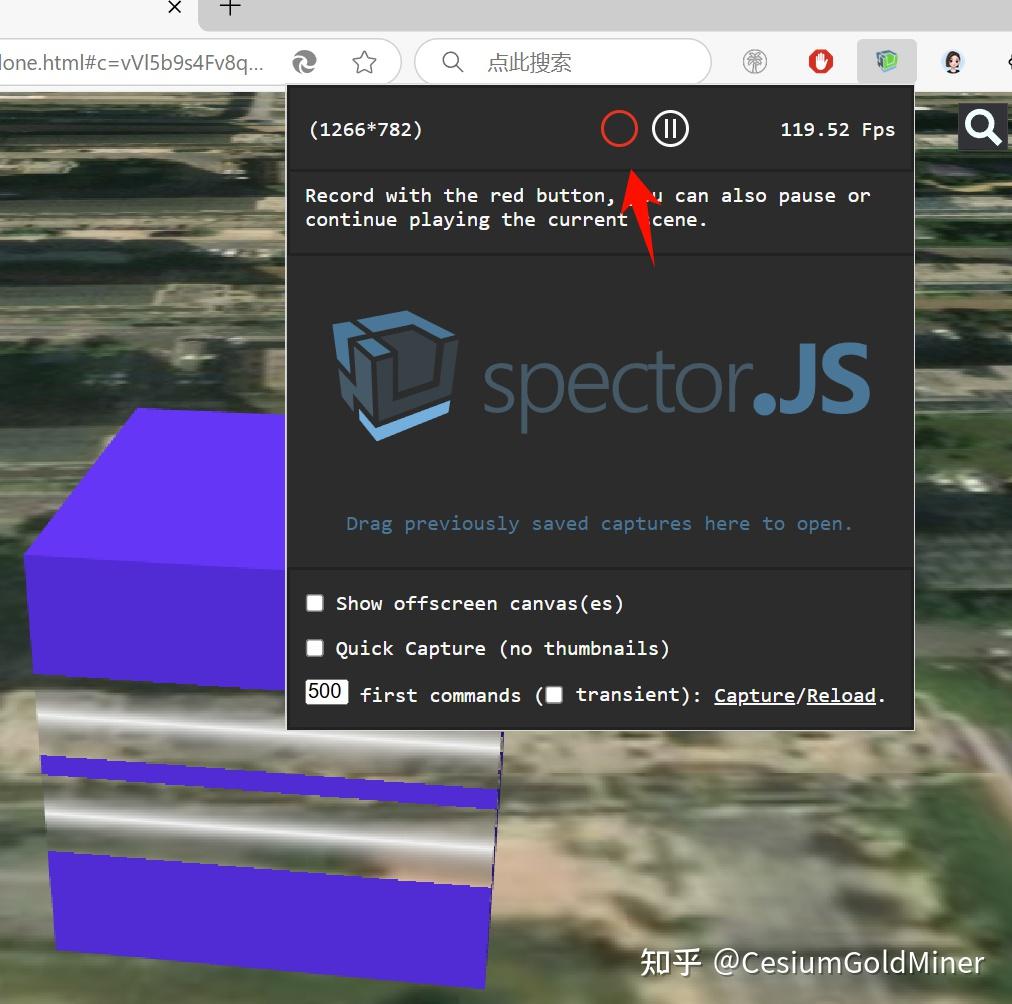Click the 119.52 Fps counter display

click(x=837, y=128)
